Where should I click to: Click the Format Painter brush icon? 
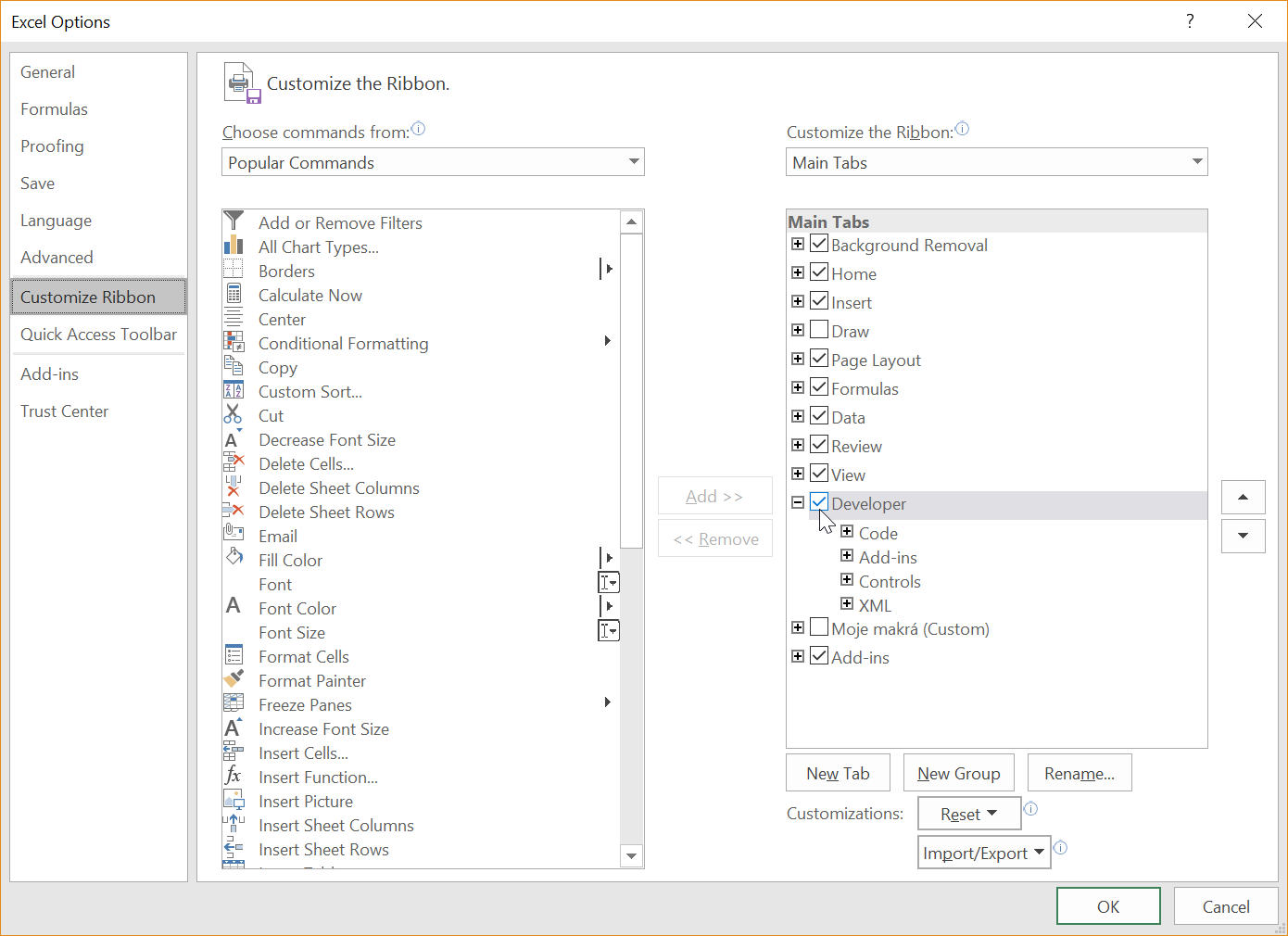234,679
